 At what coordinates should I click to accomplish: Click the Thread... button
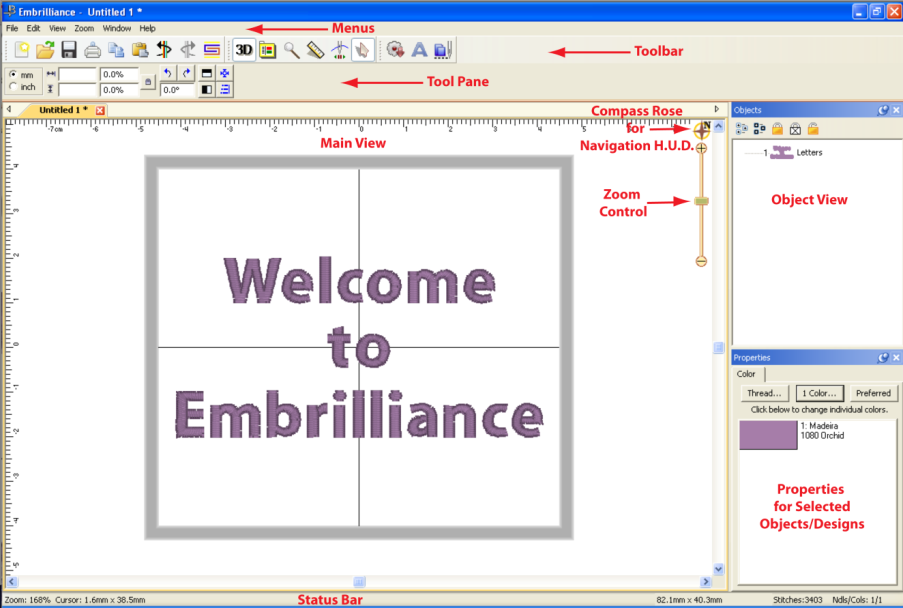(x=764, y=393)
